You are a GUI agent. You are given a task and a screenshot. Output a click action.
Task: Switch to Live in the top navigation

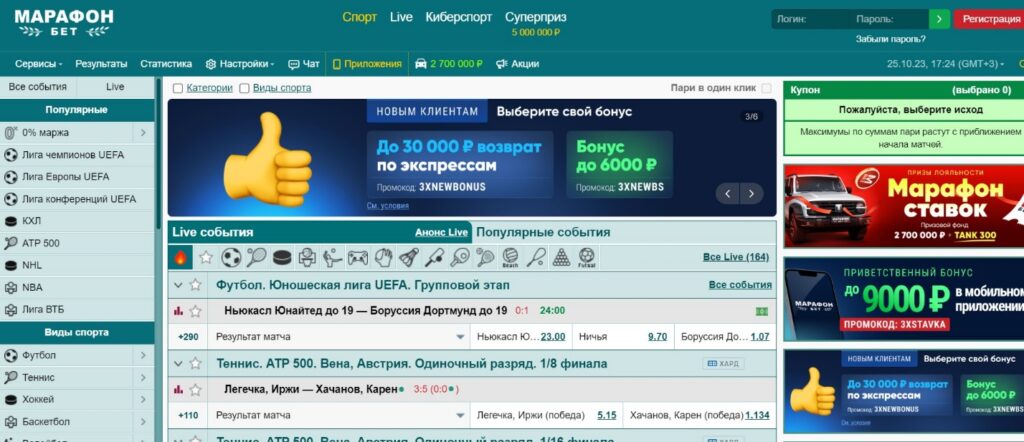(401, 17)
